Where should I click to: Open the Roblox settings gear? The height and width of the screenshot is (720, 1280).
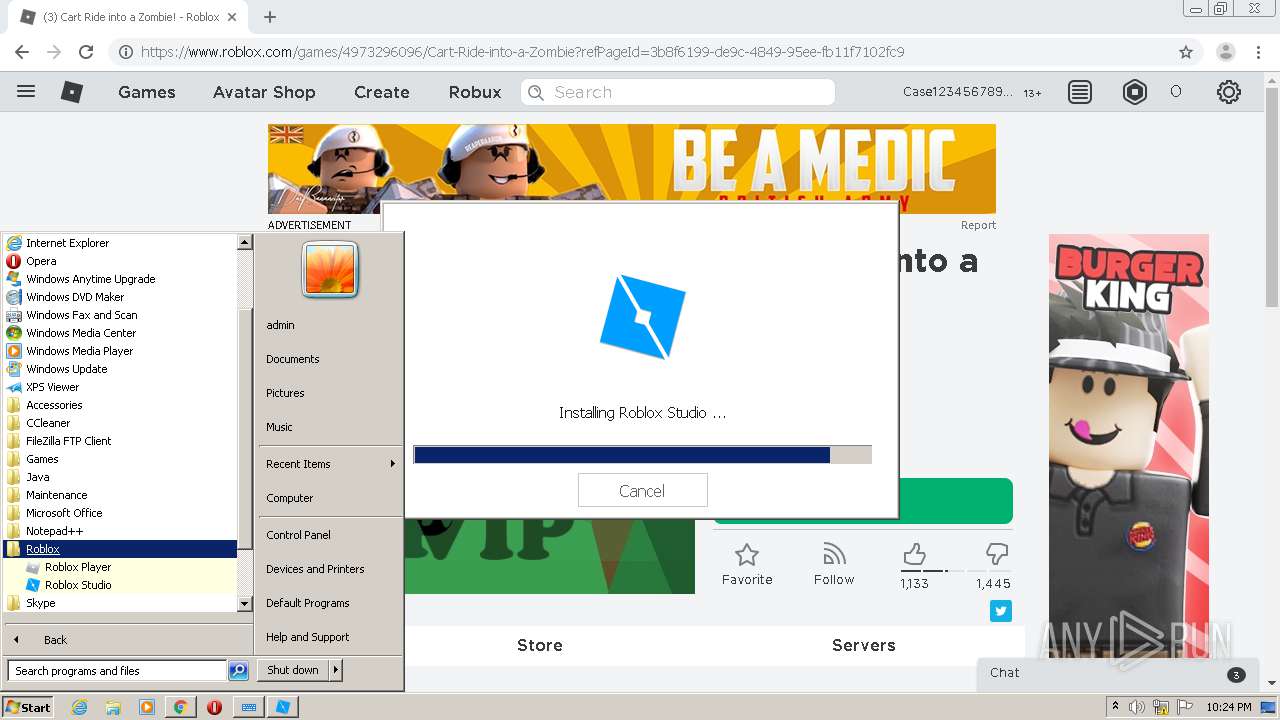1228,92
